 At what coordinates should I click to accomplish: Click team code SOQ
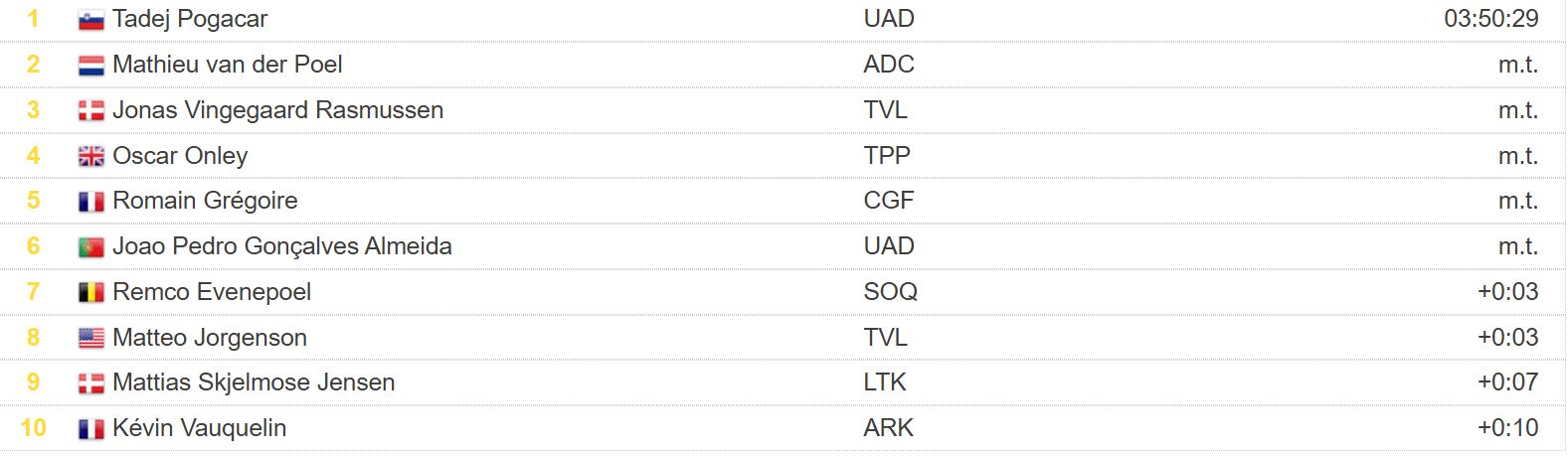[890, 292]
